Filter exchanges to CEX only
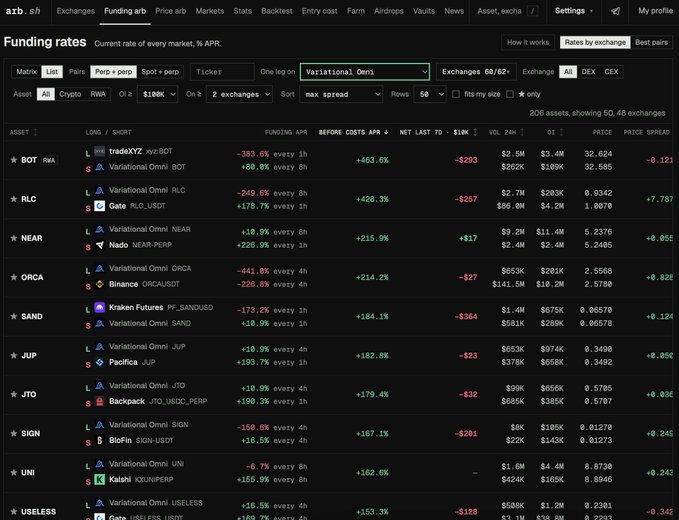 pos(611,72)
